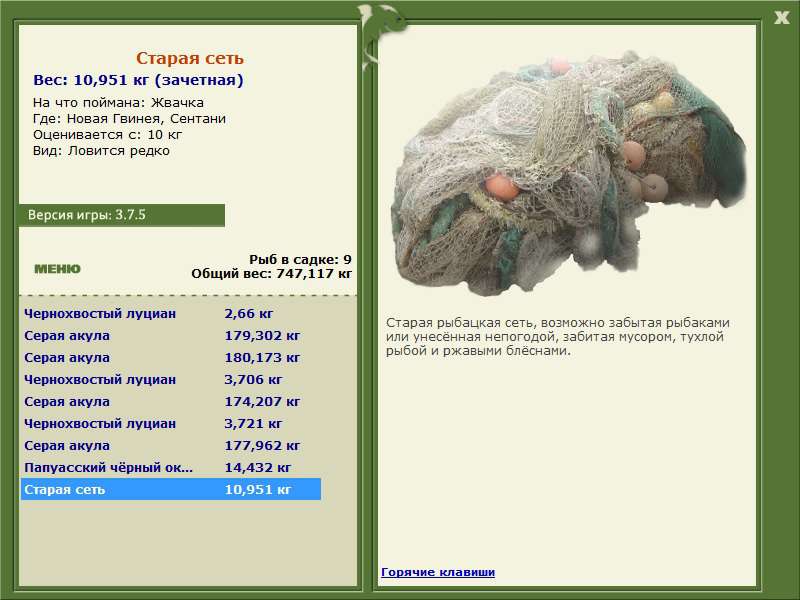The width and height of the screenshot is (800, 600).
Task: Select the Чернохвостый луциан 3,706 кг row
Action: click(x=171, y=380)
